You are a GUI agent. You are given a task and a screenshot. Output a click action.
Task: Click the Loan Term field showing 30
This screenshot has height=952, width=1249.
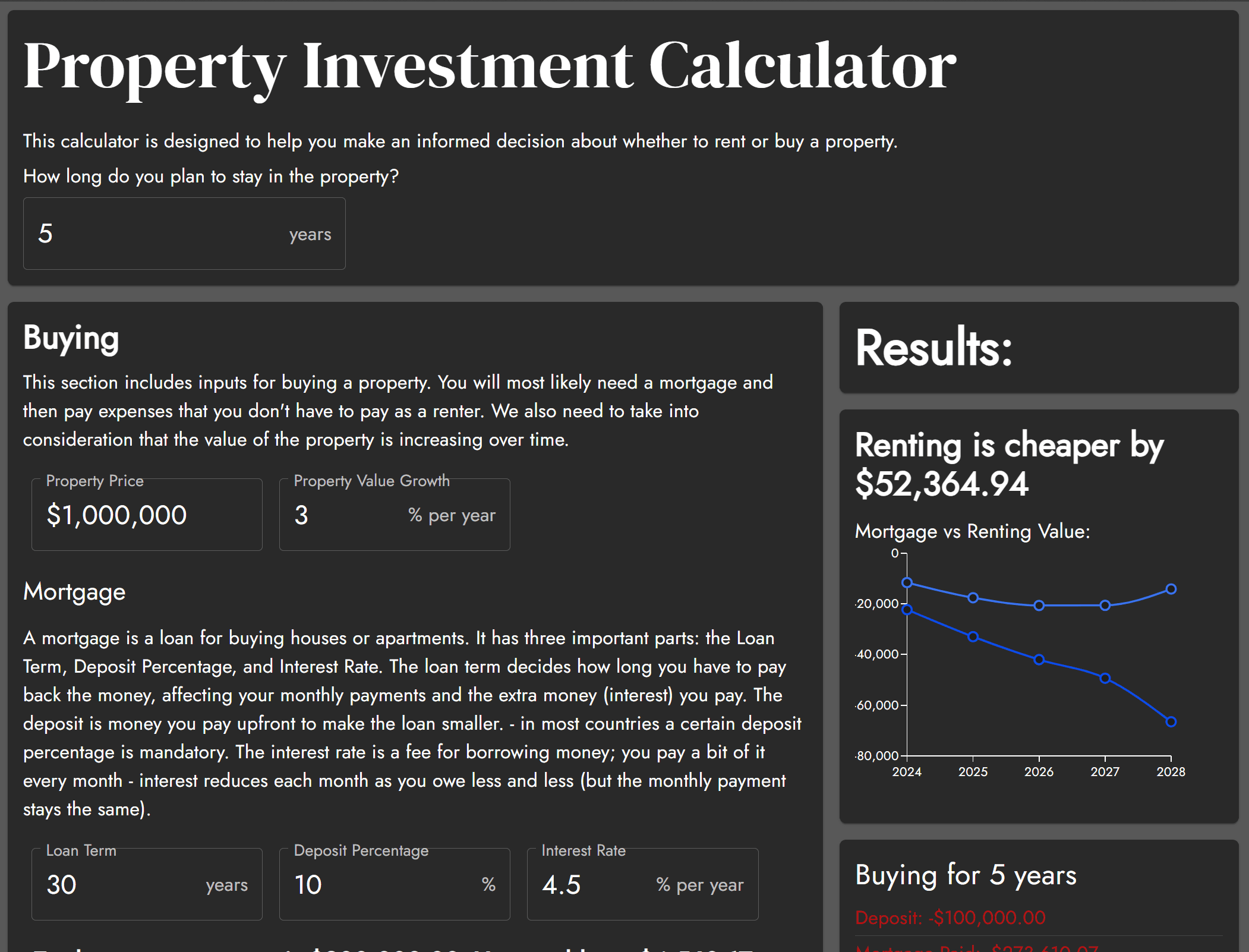tap(146, 884)
